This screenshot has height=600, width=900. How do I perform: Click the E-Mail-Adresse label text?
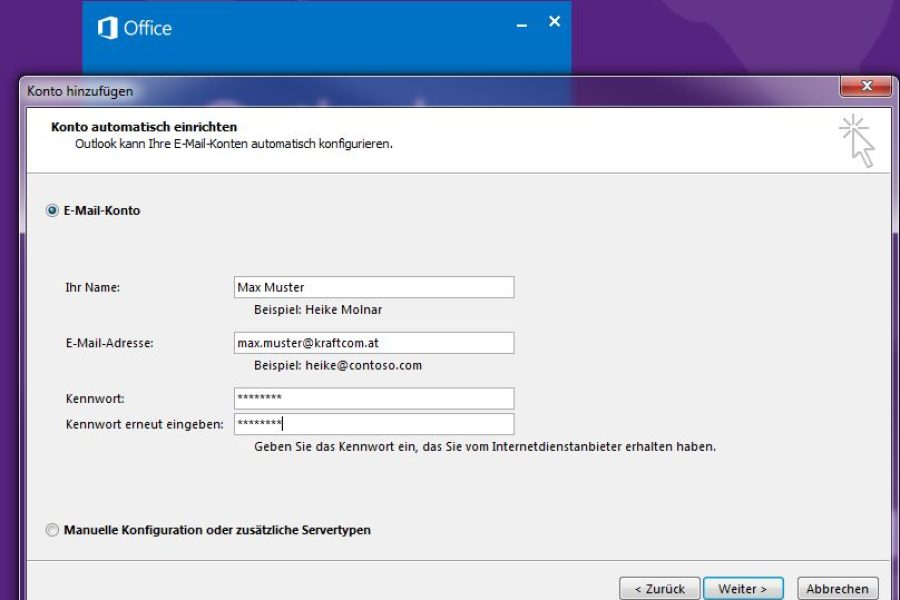tap(109, 343)
